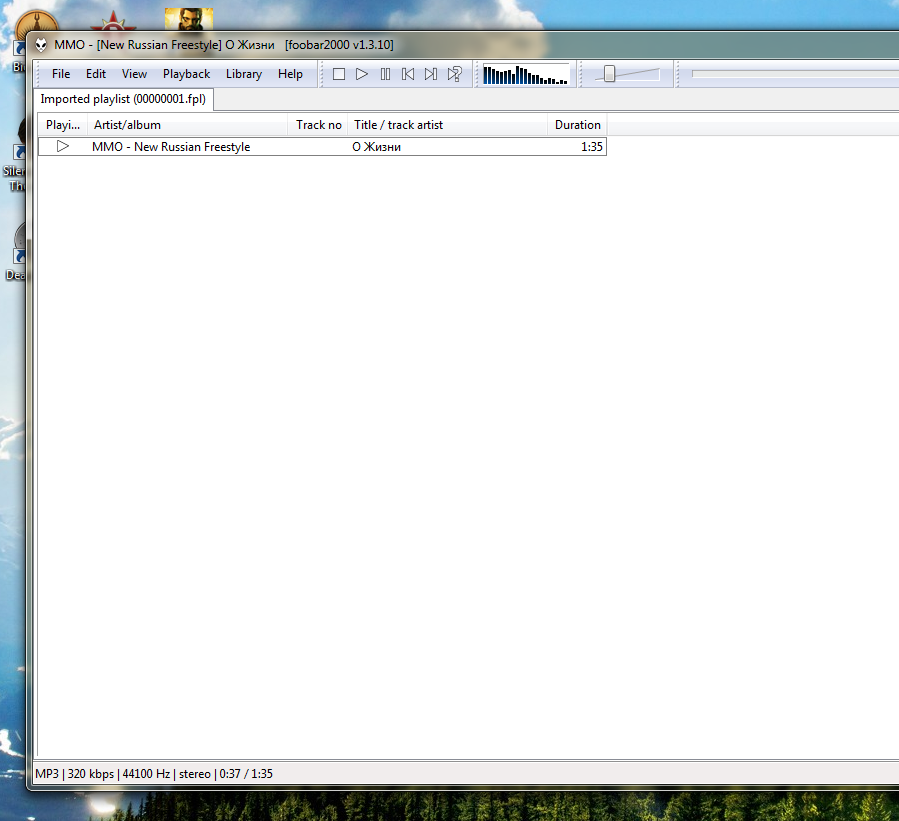Click the seek bar
The image size is (899, 821).
coord(795,74)
